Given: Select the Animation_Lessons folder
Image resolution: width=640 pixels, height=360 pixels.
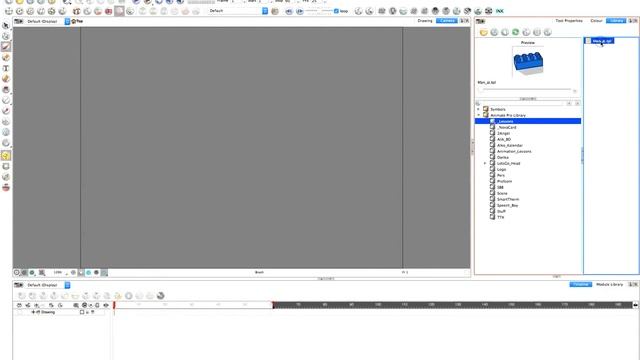Looking at the screenshot, I should tap(513, 151).
